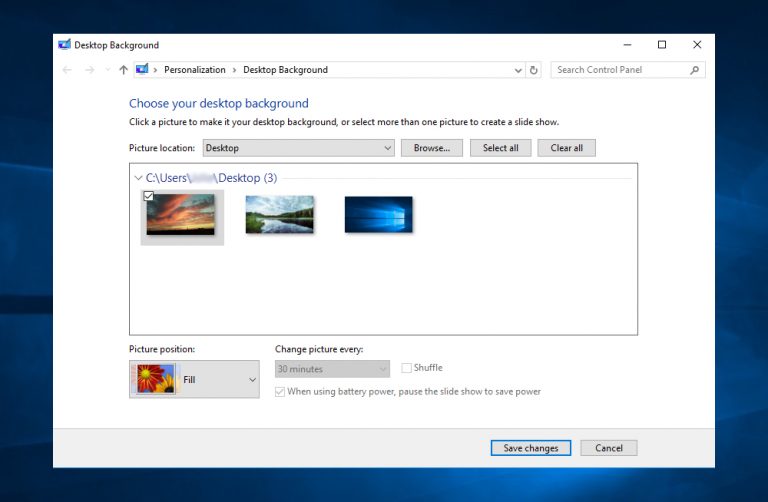Click the Desktop Background window title icon
The height and width of the screenshot is (502, 768).
(x=64, y=45)
